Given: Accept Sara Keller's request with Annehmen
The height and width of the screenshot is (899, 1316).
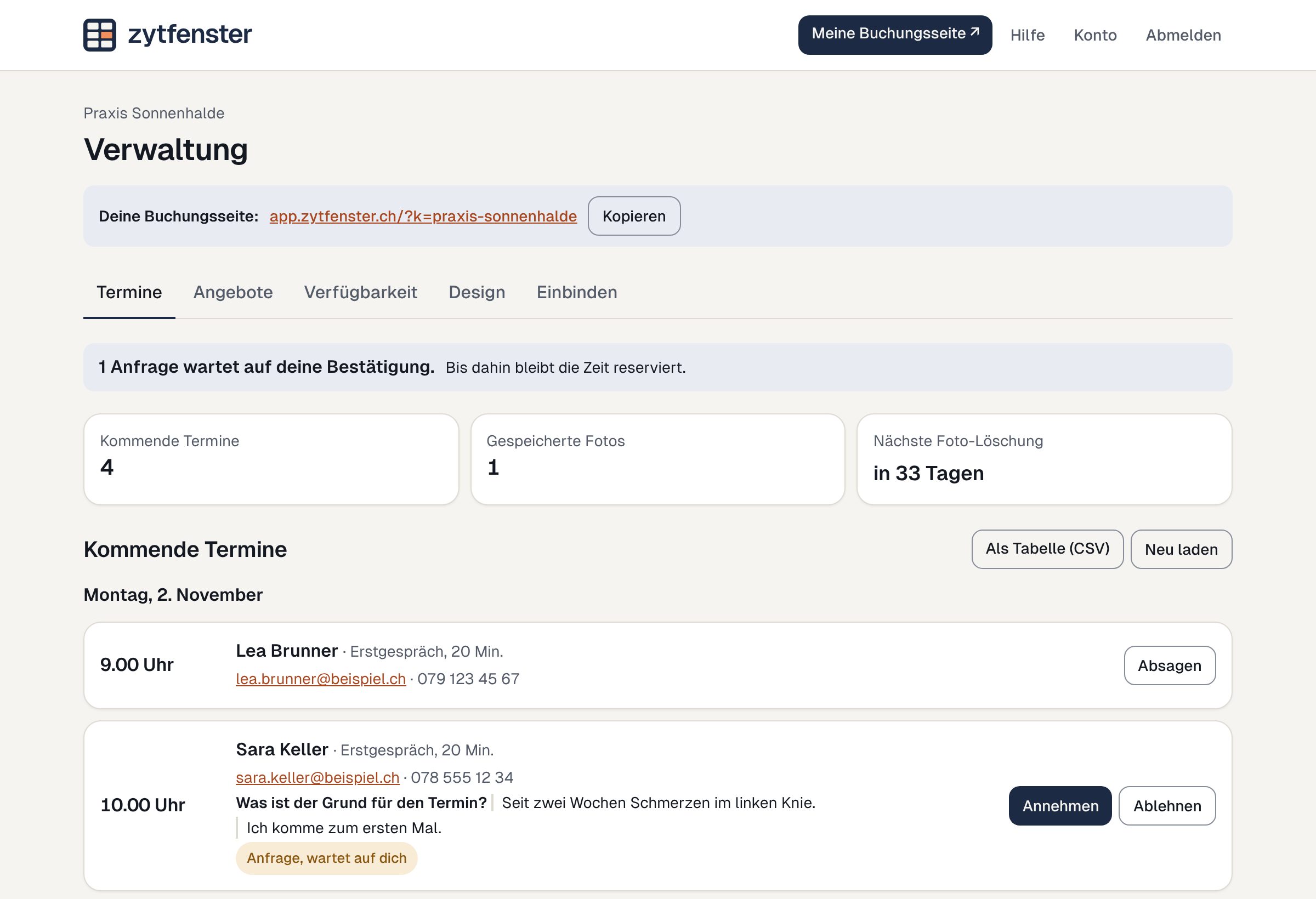Looking at the screenshot, I should [x=1060, y=806].
